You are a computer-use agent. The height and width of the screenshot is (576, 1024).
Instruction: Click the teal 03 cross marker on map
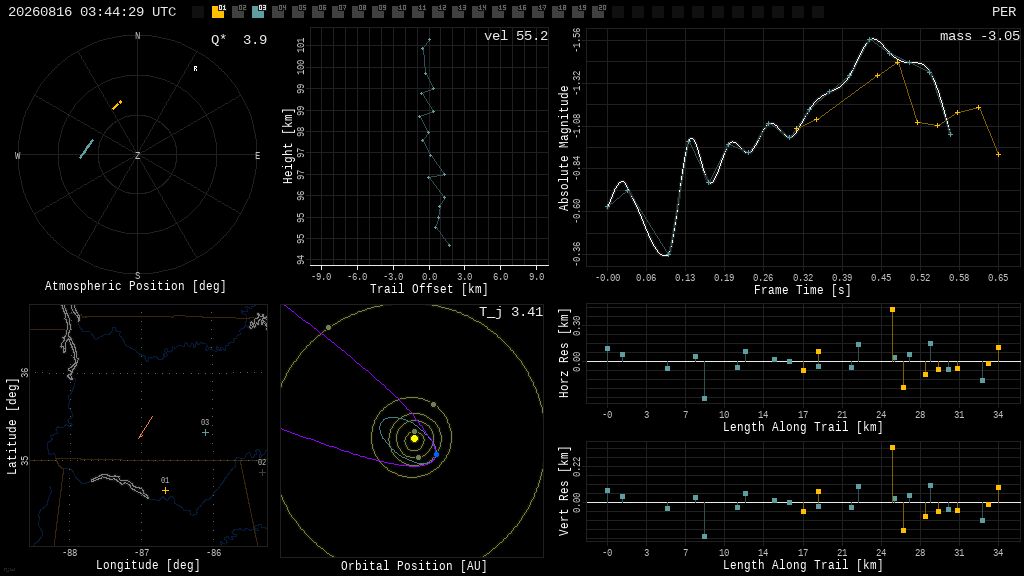click(x=205, y=432)
